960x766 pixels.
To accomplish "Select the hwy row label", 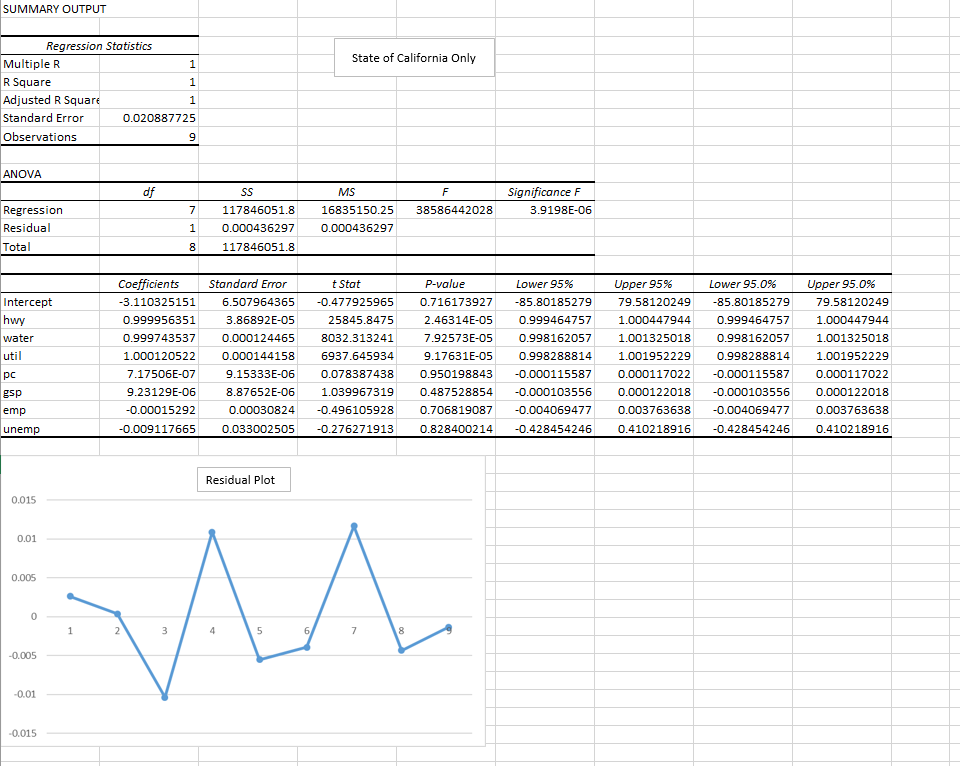I will (x=50, y=320).
